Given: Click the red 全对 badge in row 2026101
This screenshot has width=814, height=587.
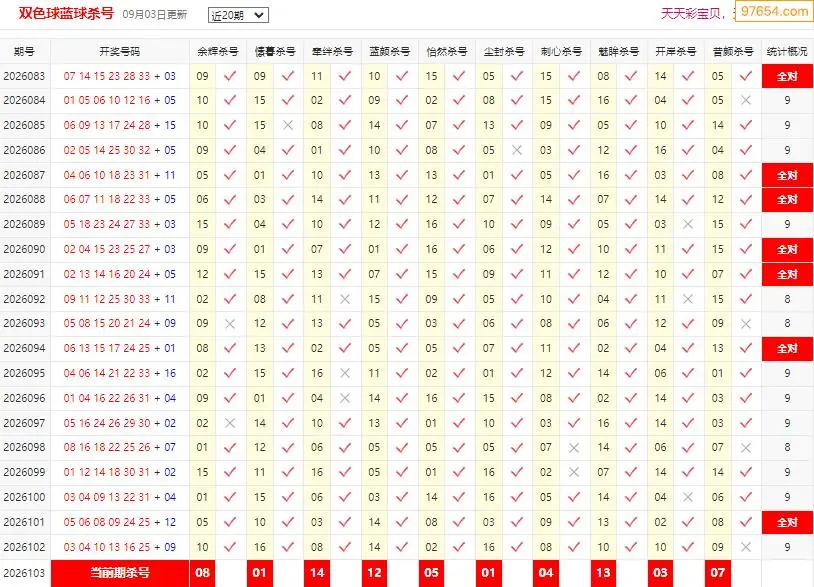Looking at the screenshot, I should [787, 522].
